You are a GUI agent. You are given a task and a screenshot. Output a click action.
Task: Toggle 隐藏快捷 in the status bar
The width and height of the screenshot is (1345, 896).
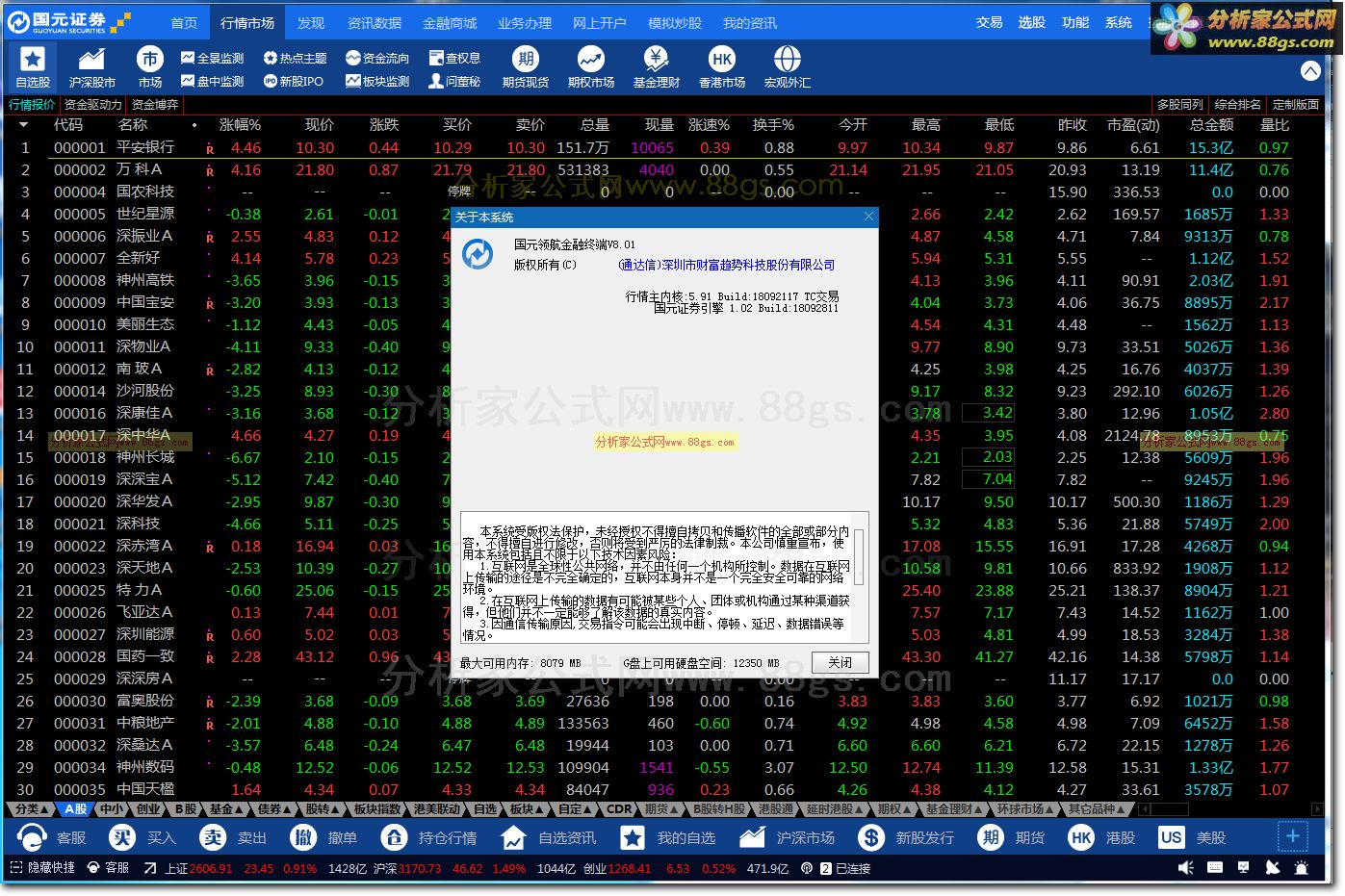42,868
